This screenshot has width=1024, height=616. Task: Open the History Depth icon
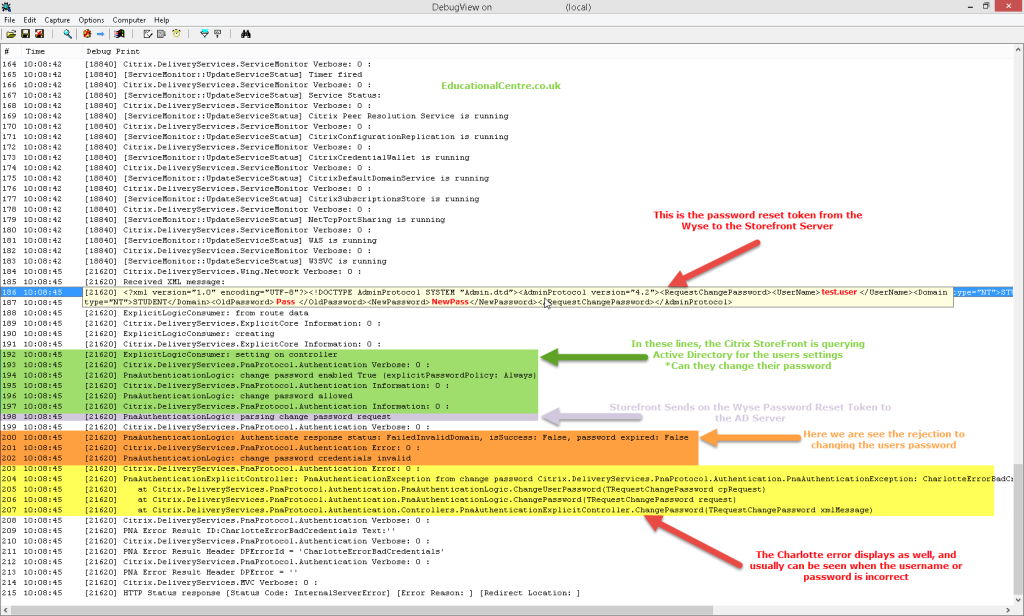pyautogui.click(x=218, y=34)
